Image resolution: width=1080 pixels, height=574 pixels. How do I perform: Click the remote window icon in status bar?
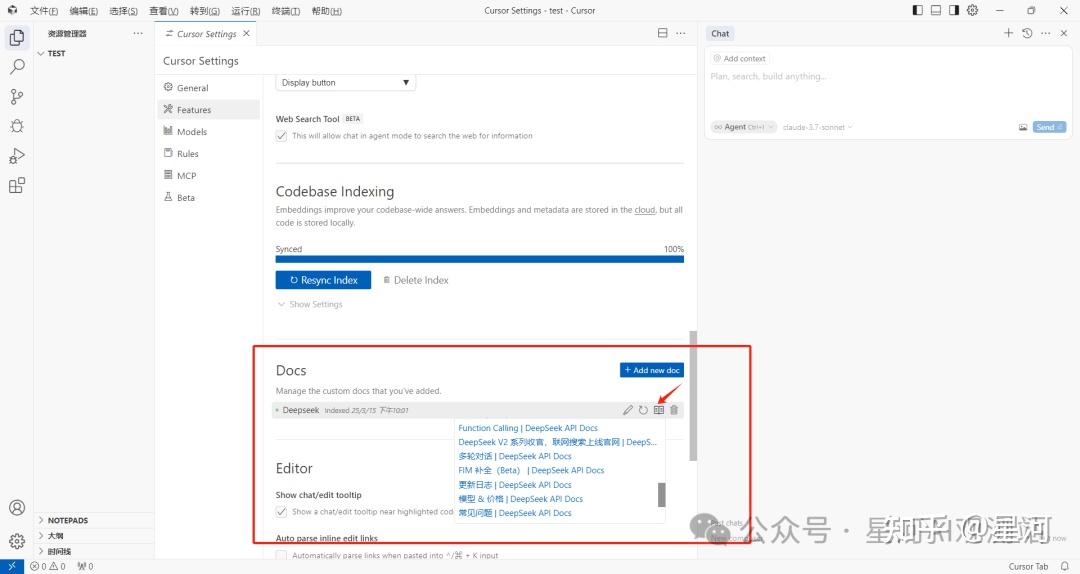coord(12,566)
